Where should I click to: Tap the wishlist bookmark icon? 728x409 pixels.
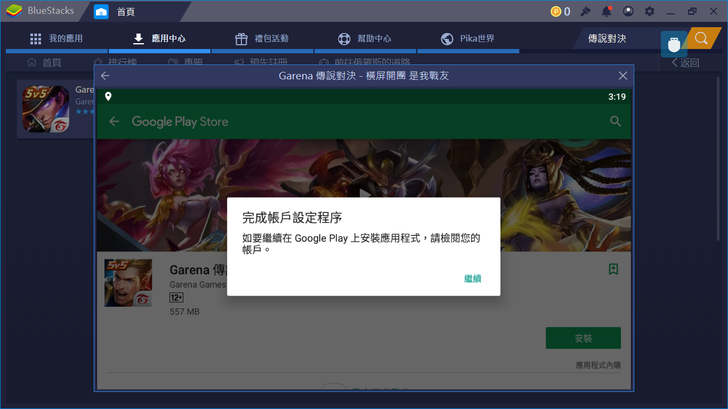pyautogui.click(x=613, y=269)
